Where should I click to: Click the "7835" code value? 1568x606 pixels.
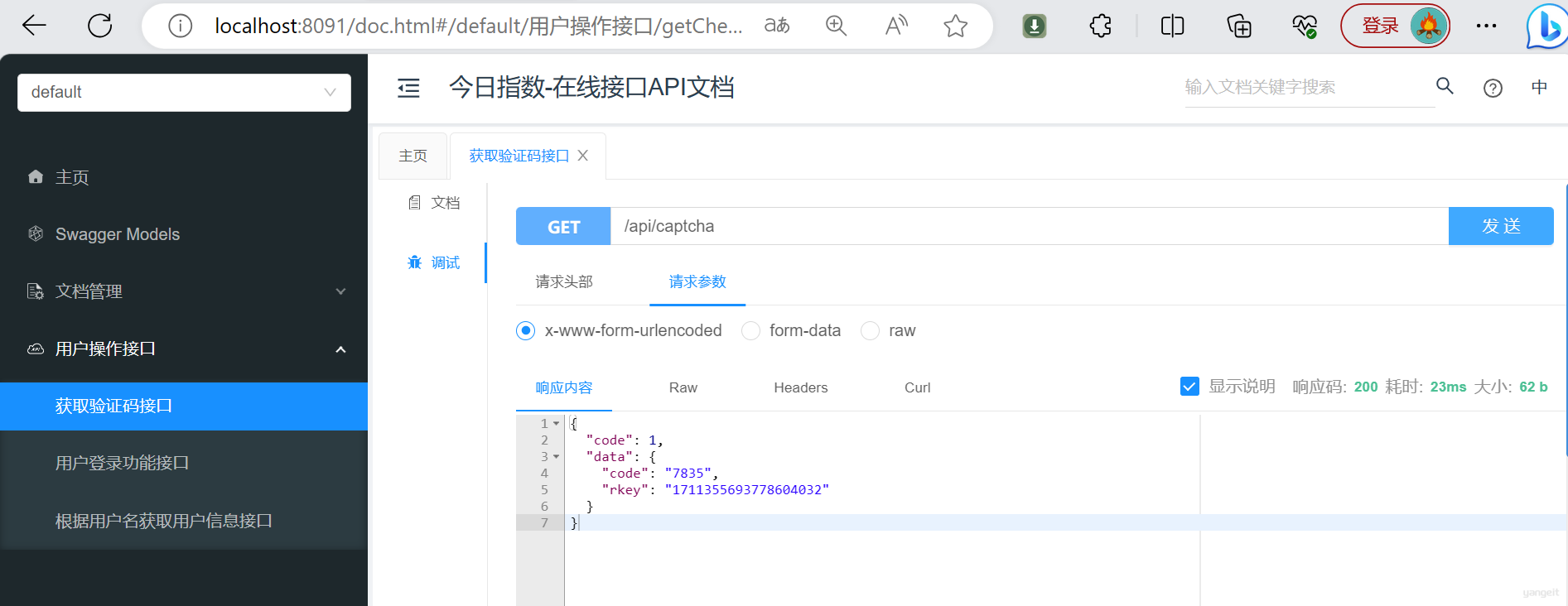coord(688,474)
